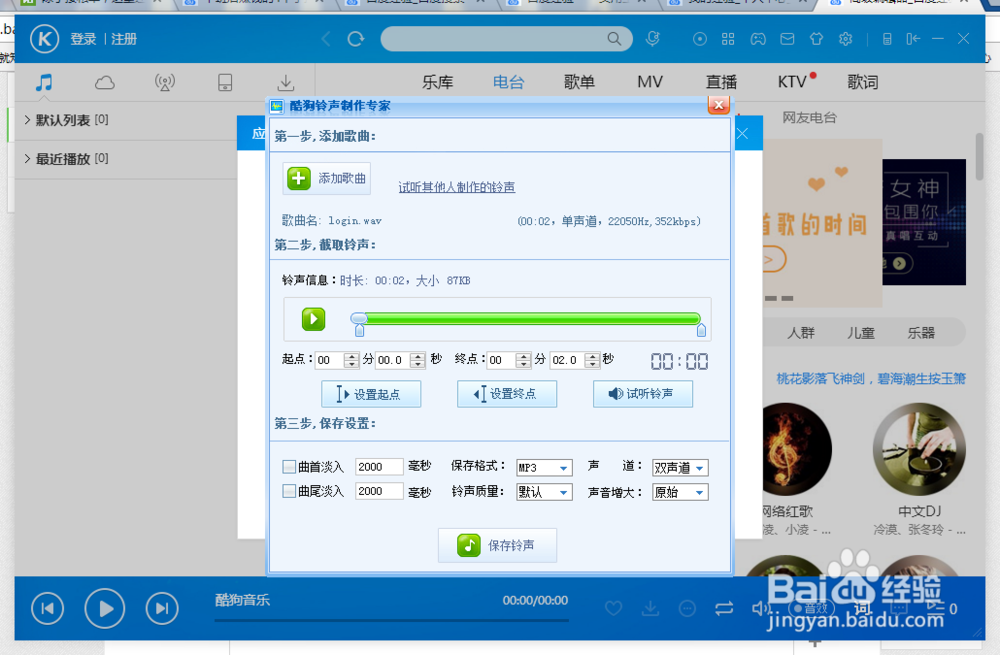Click the 试听铃声 button
This screenshot has width=1000, height=655.
click(x=642, y=394)
